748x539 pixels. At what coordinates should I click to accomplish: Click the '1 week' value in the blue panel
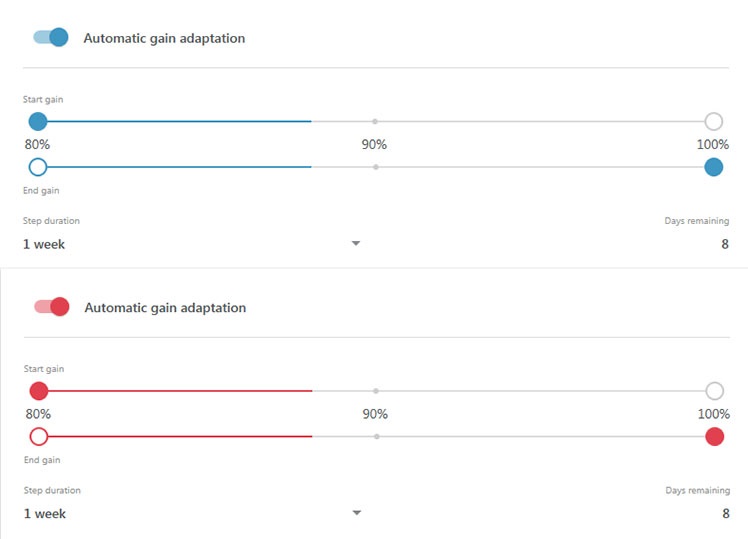tap(44, 244)
